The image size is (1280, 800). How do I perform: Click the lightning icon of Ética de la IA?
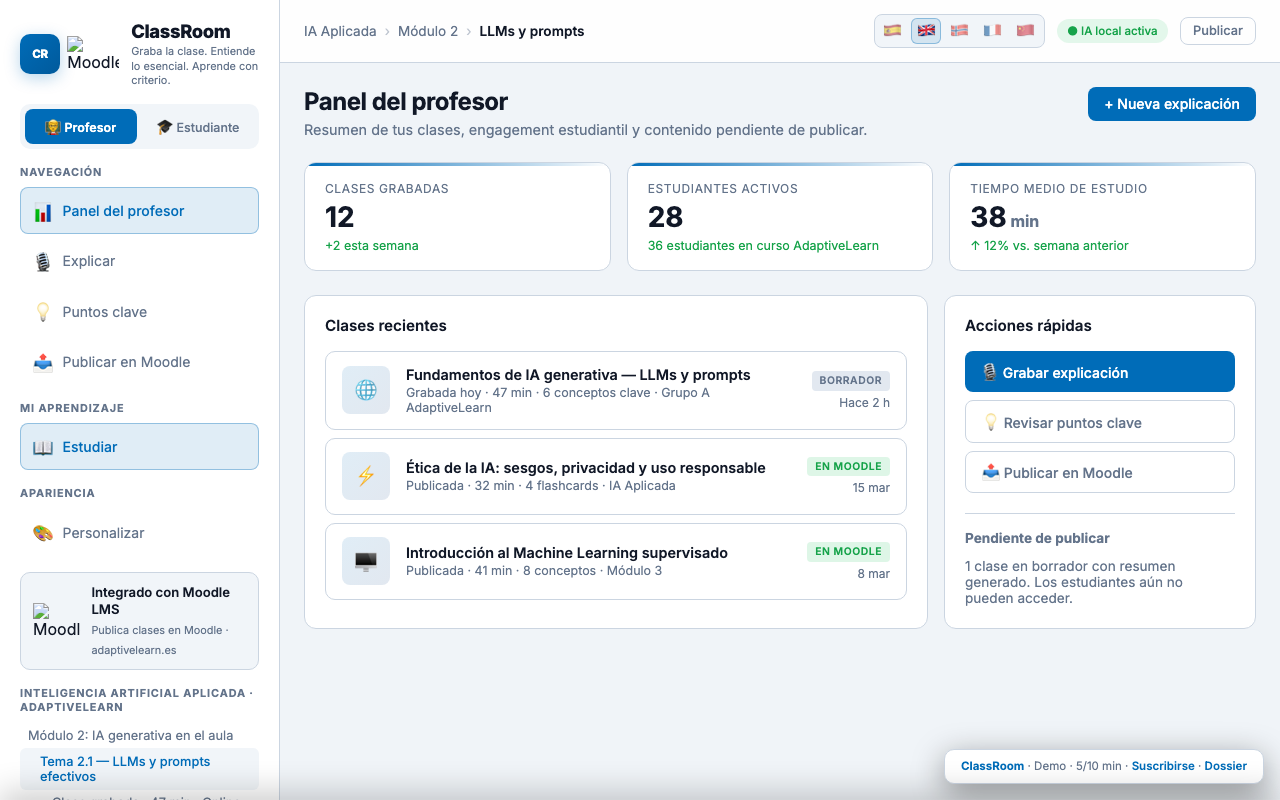[366, 476]
